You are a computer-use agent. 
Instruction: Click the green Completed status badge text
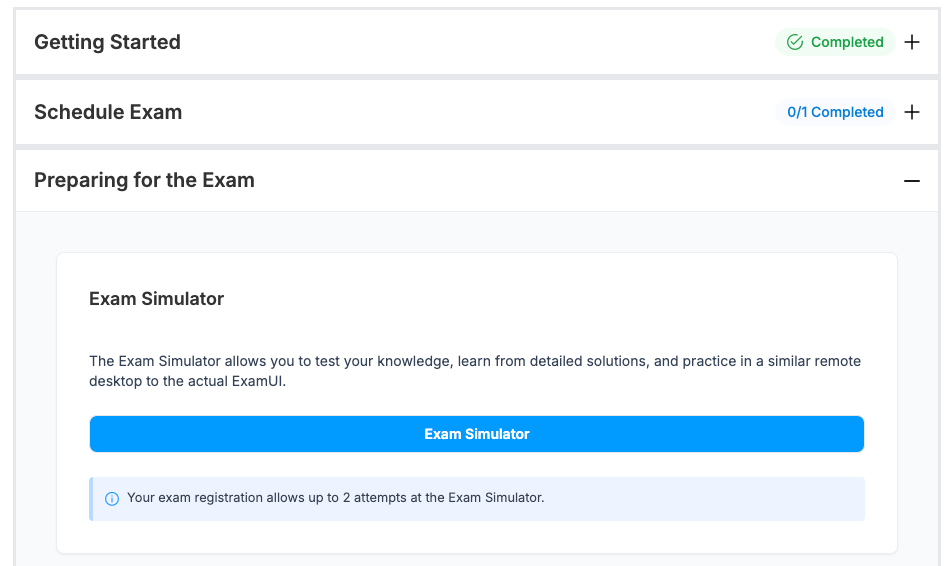(x=847, y=42)
